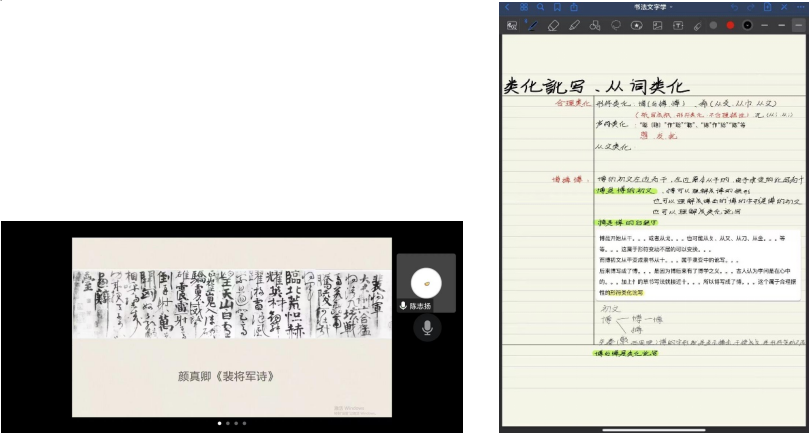Select the Highlighter tool

click(574, 25)
